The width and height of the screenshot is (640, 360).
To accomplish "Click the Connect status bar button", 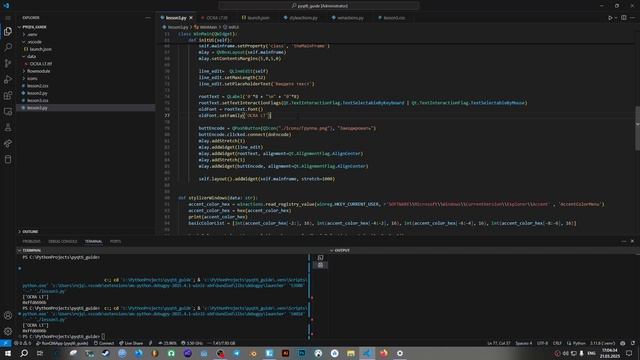I will 104,343.
